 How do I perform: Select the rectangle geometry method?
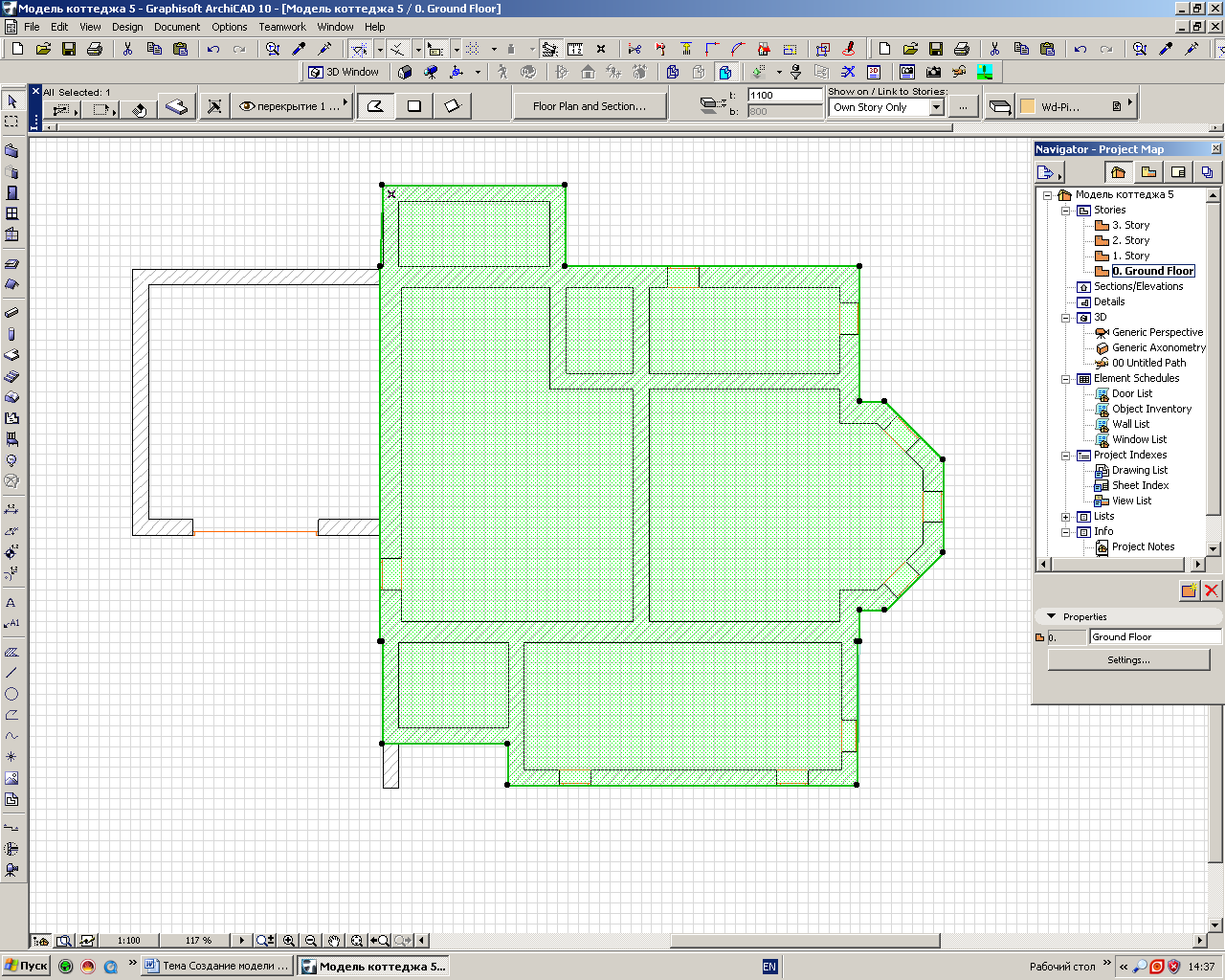pyautogui.click(x=413, y=106)
